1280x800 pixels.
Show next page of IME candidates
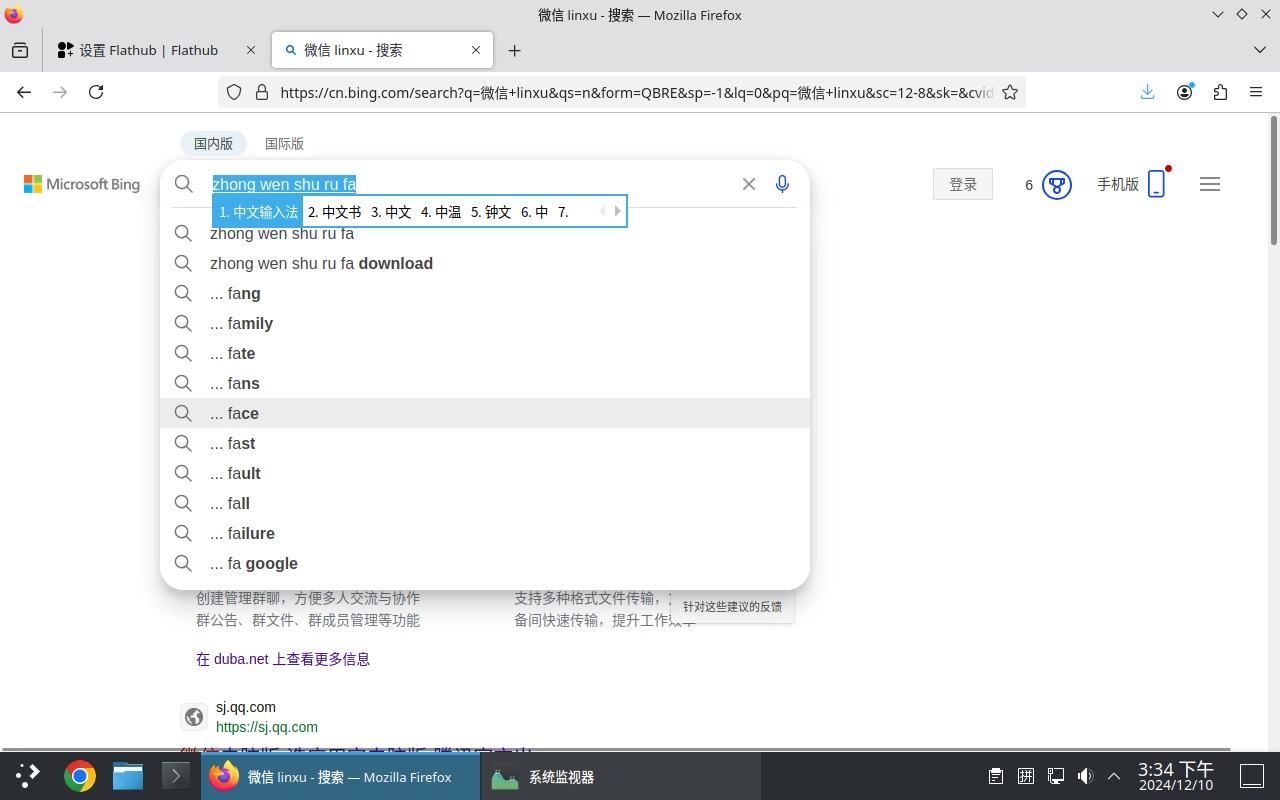(x=618, y=211)
